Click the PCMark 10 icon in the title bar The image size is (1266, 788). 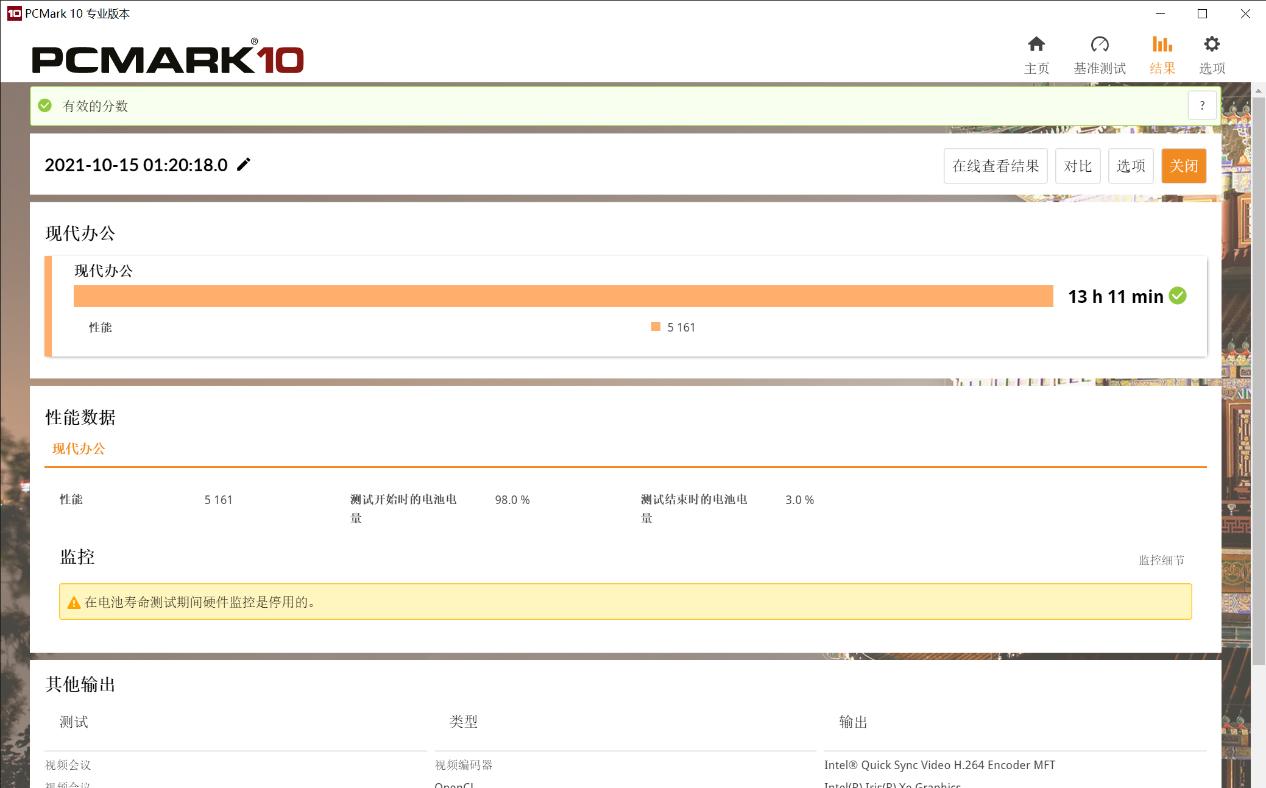[x=12, y=14]
